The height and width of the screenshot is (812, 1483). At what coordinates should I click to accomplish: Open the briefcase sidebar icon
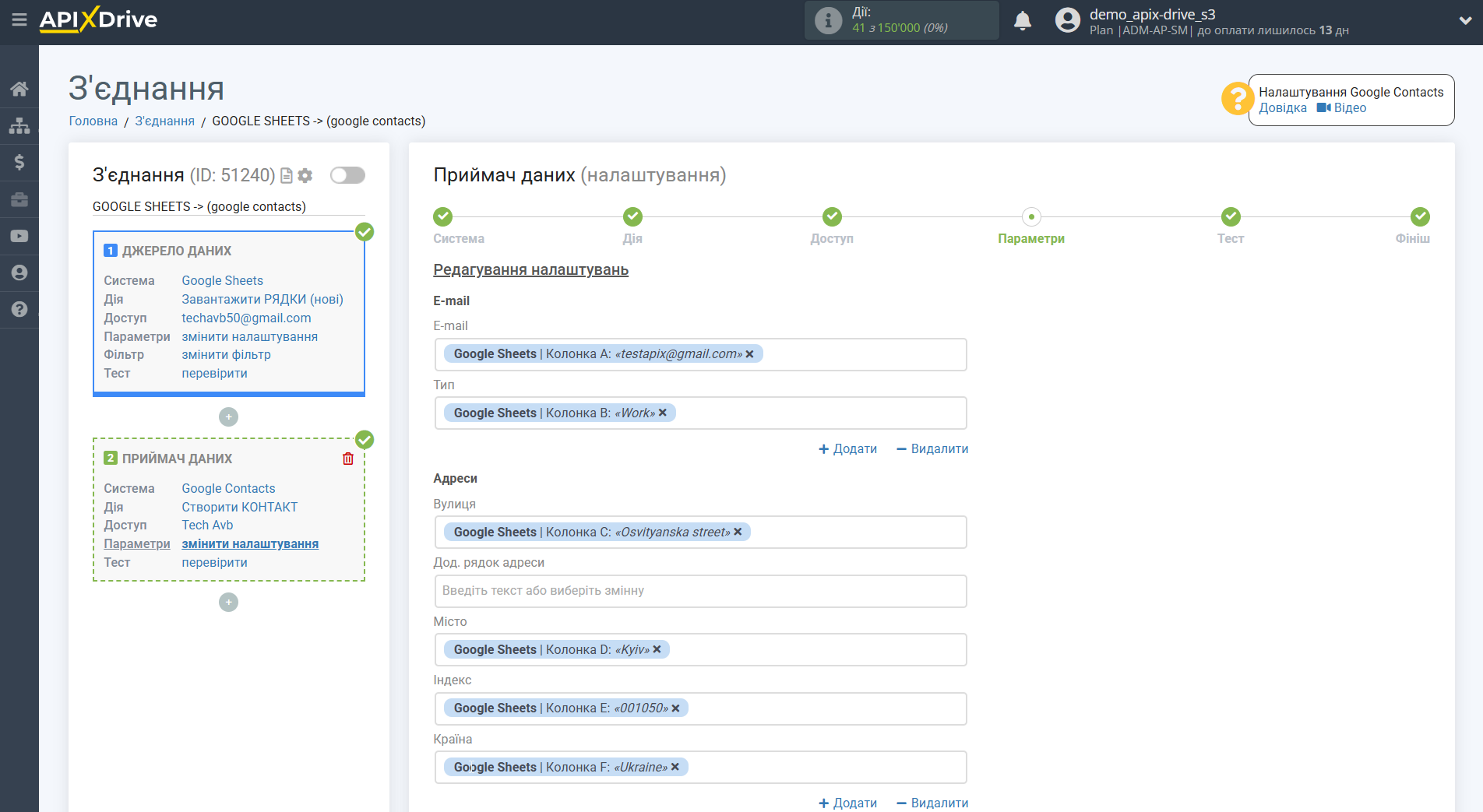[x=19, y=199]
